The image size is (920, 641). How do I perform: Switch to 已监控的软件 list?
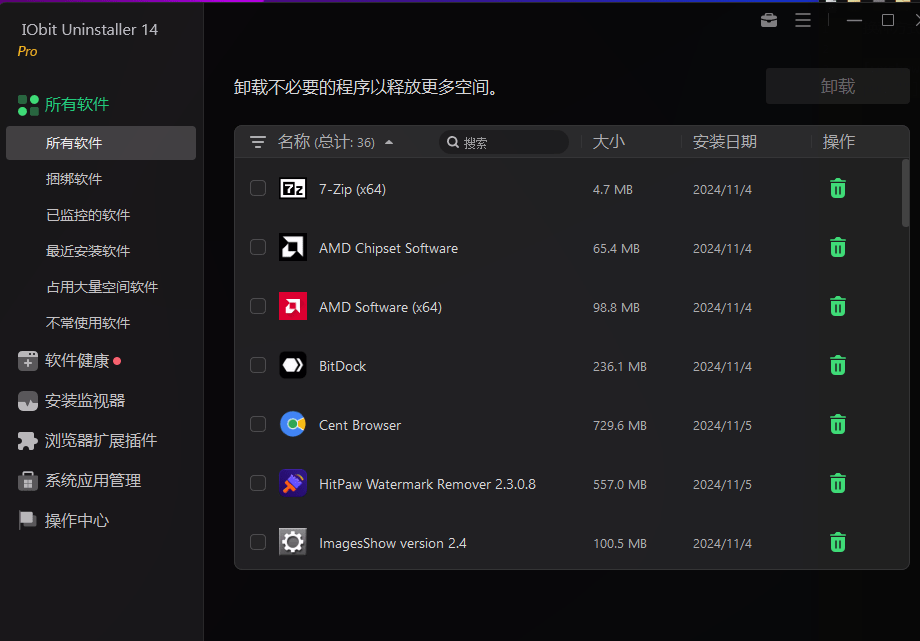click(x=88, y=215)
